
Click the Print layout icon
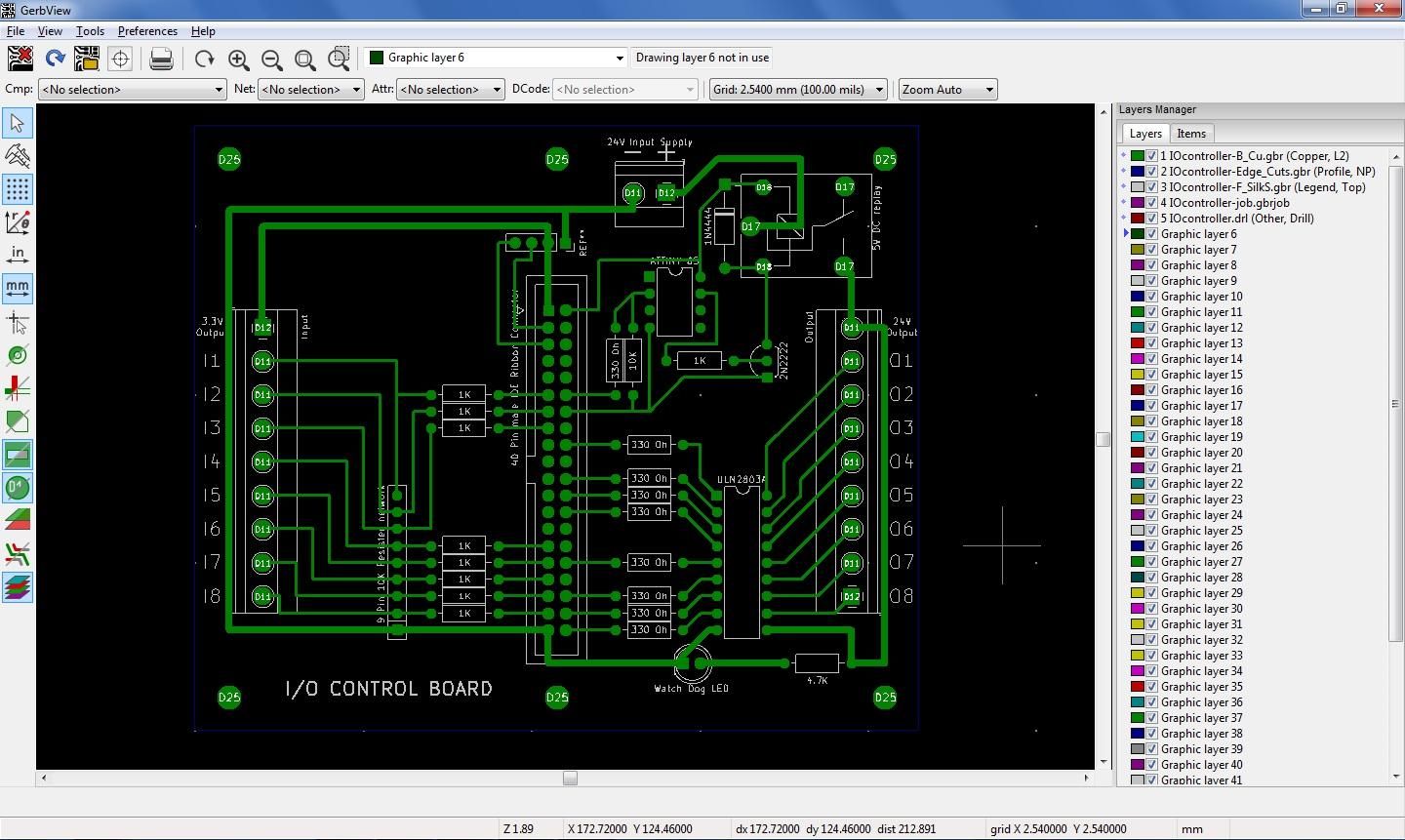pyautogui.click(x=161, y=59)
